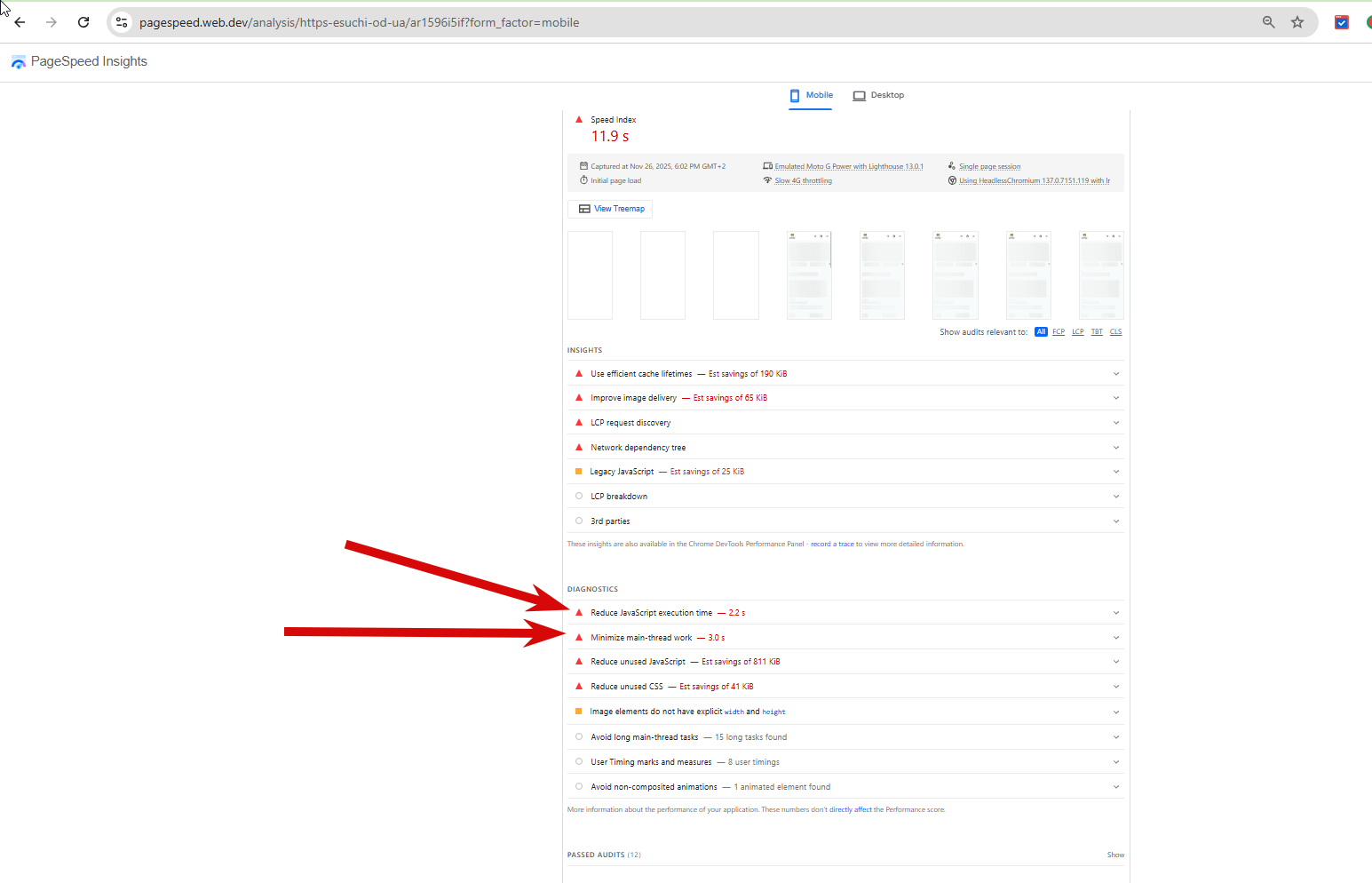Expand LCP request discovery insight
This screenshot has height=883, width=1372.
pos(845,423)
